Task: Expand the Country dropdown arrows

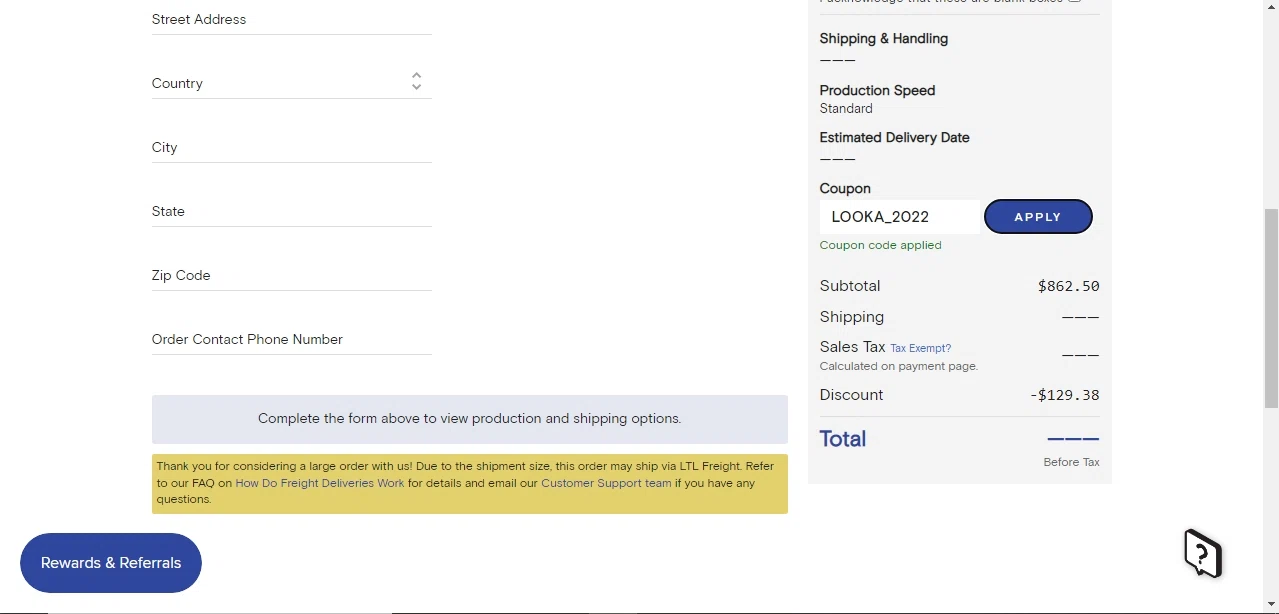Action: tap(416, 82)
